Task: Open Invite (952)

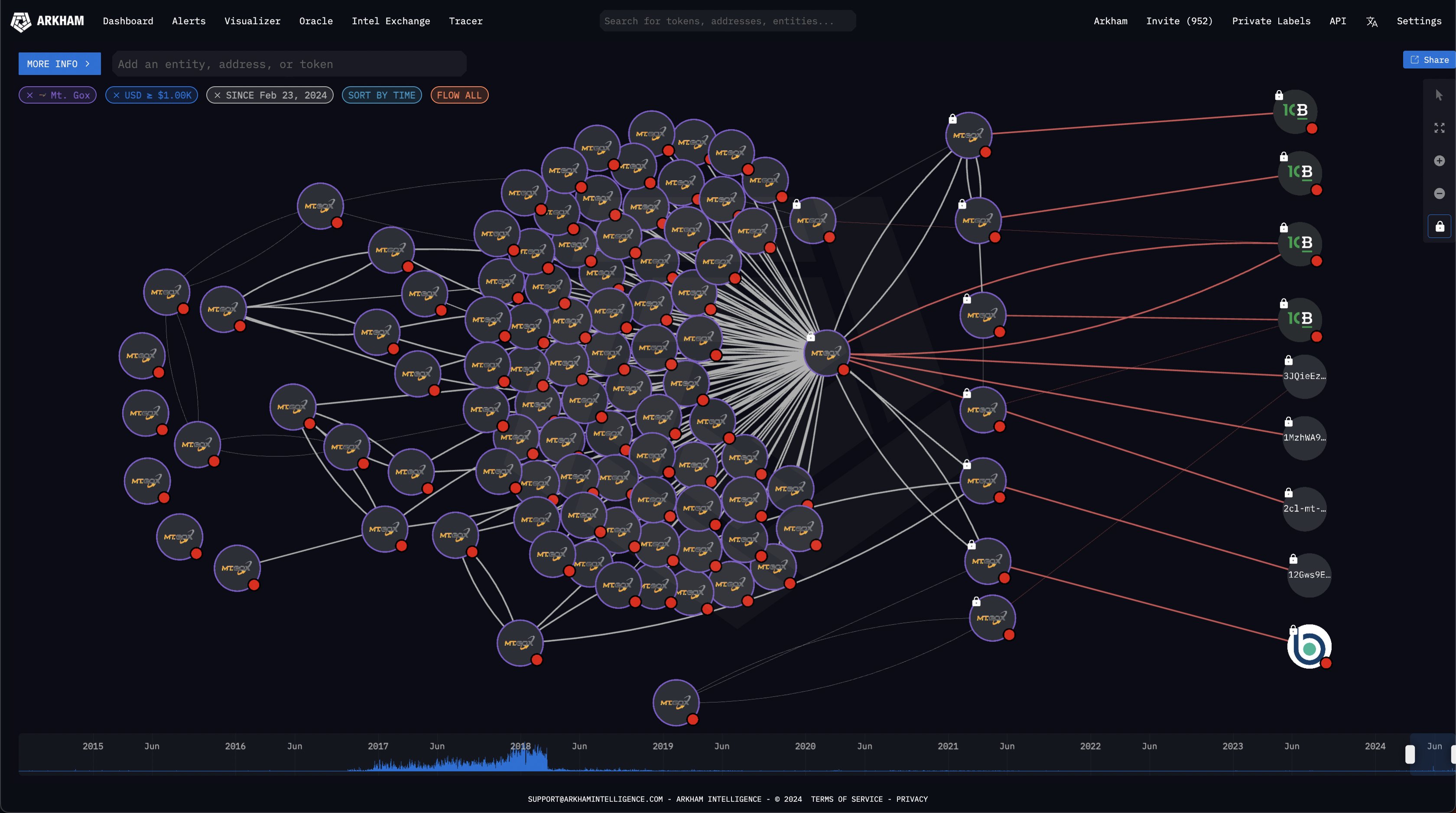Action: pos(1179,22)
